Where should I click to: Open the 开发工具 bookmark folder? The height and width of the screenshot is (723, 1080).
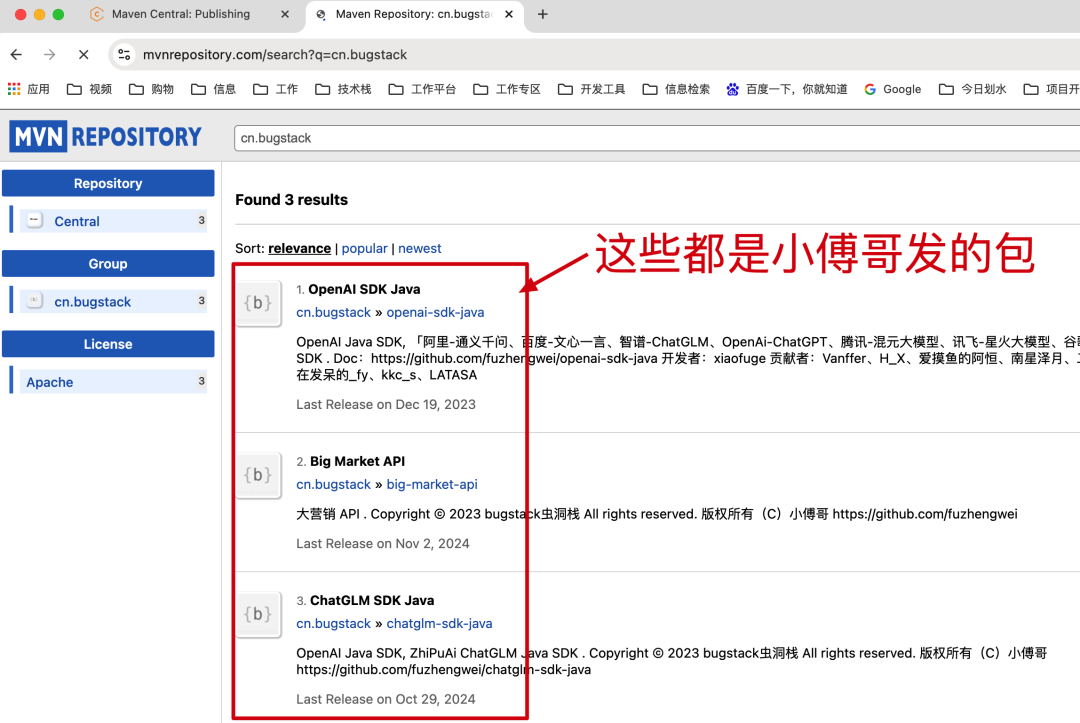pos(592,89)
